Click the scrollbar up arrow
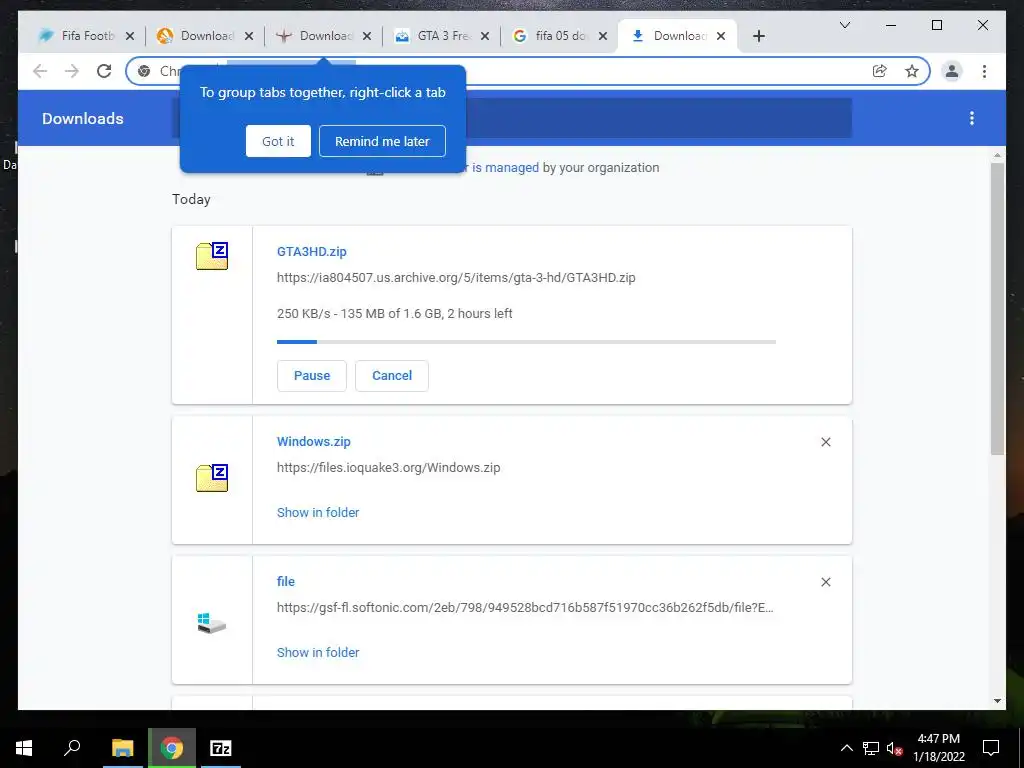This screenshot has width=1024, height=768. [997, 155]
